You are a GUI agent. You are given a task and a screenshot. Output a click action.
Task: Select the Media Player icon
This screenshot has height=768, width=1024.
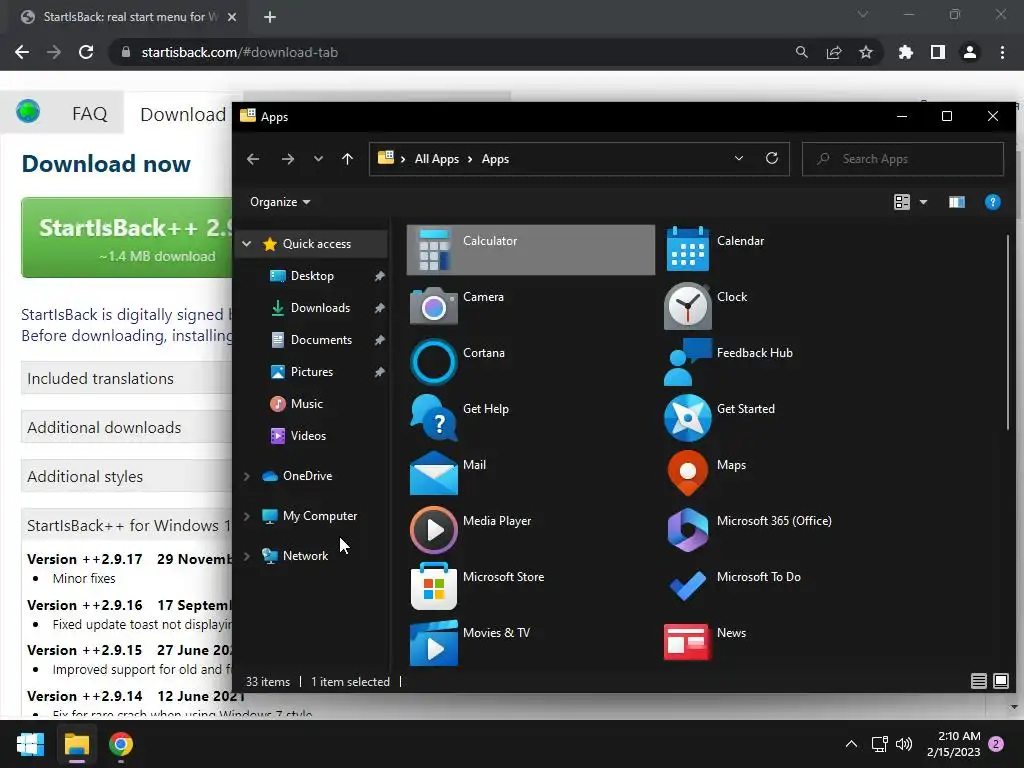coord(434,530)
